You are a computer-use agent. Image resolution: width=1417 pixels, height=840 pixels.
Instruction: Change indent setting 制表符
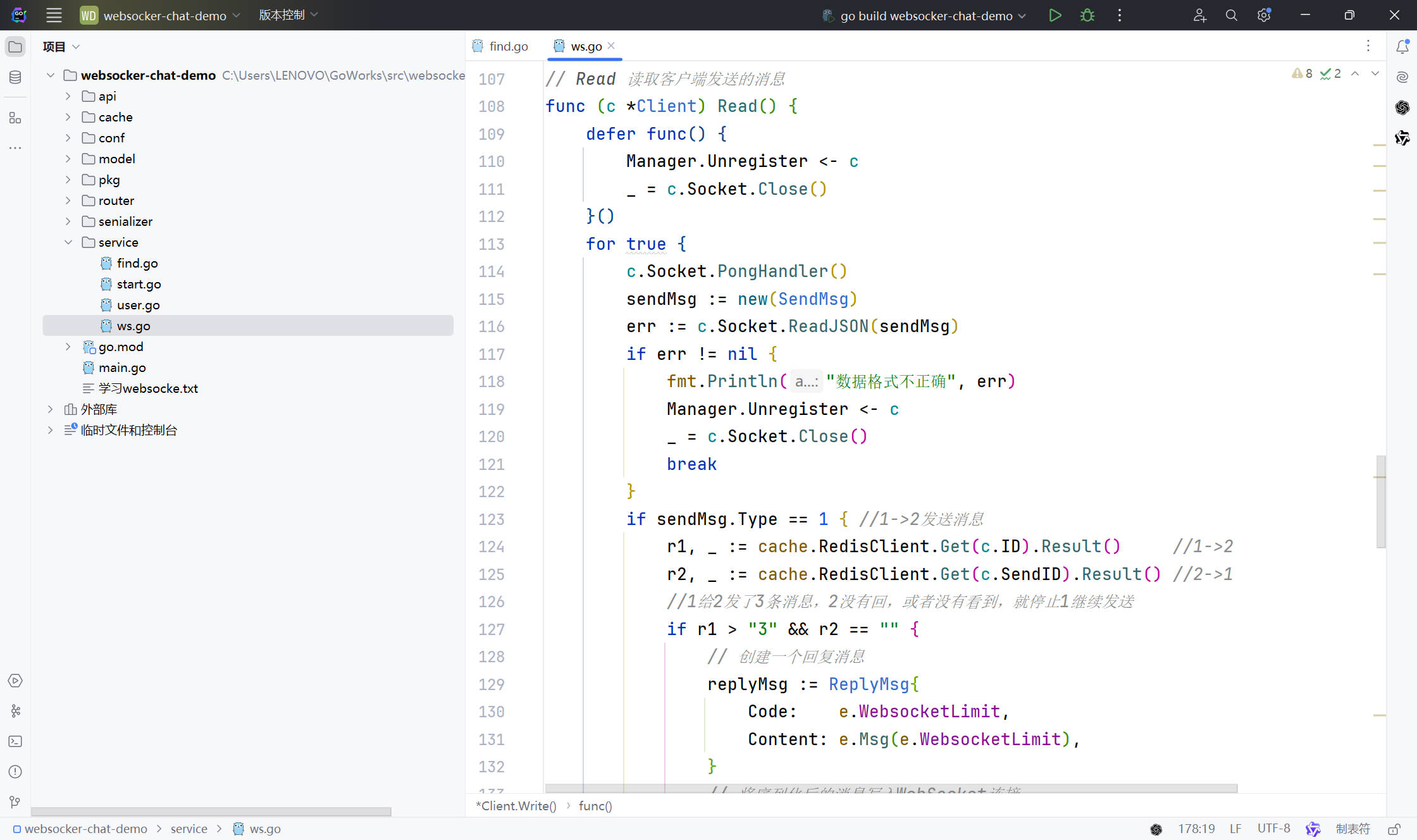[x=1352, y=829]
